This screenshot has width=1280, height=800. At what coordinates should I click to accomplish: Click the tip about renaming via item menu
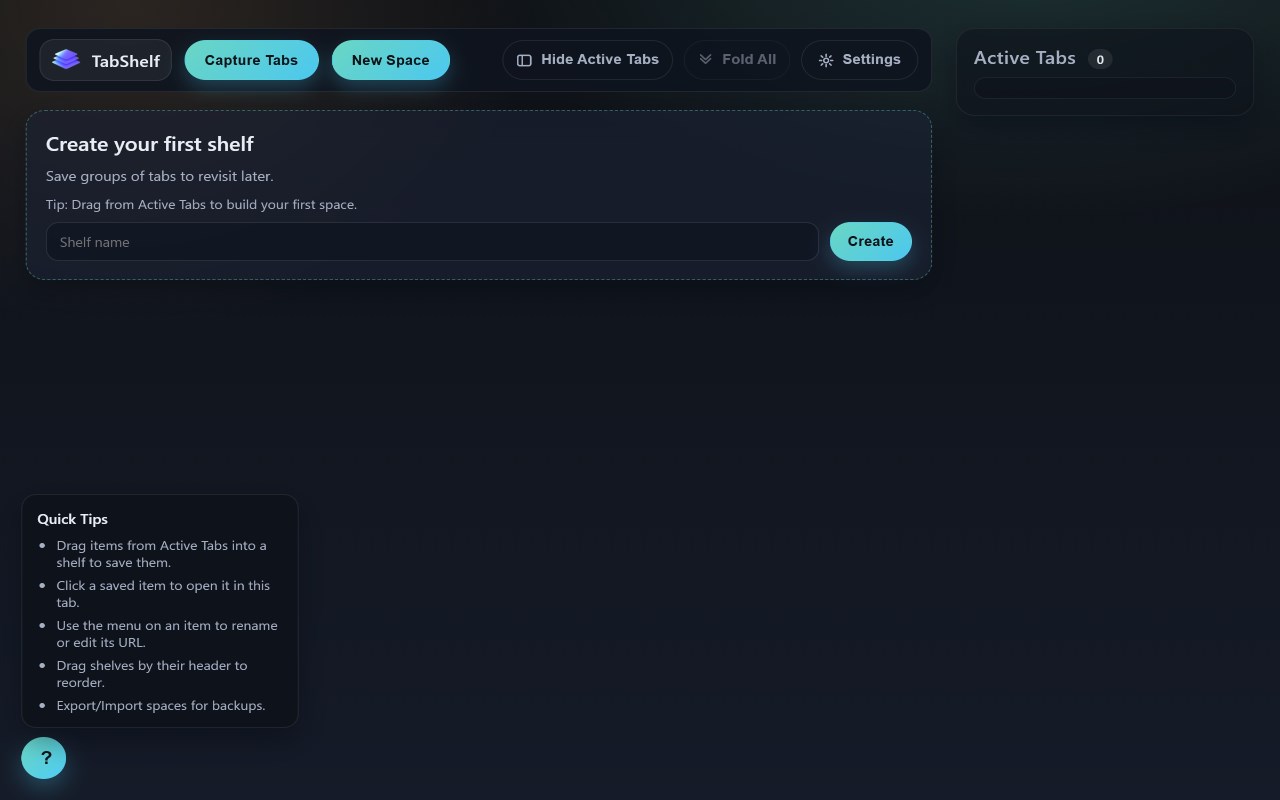(167, 634)
